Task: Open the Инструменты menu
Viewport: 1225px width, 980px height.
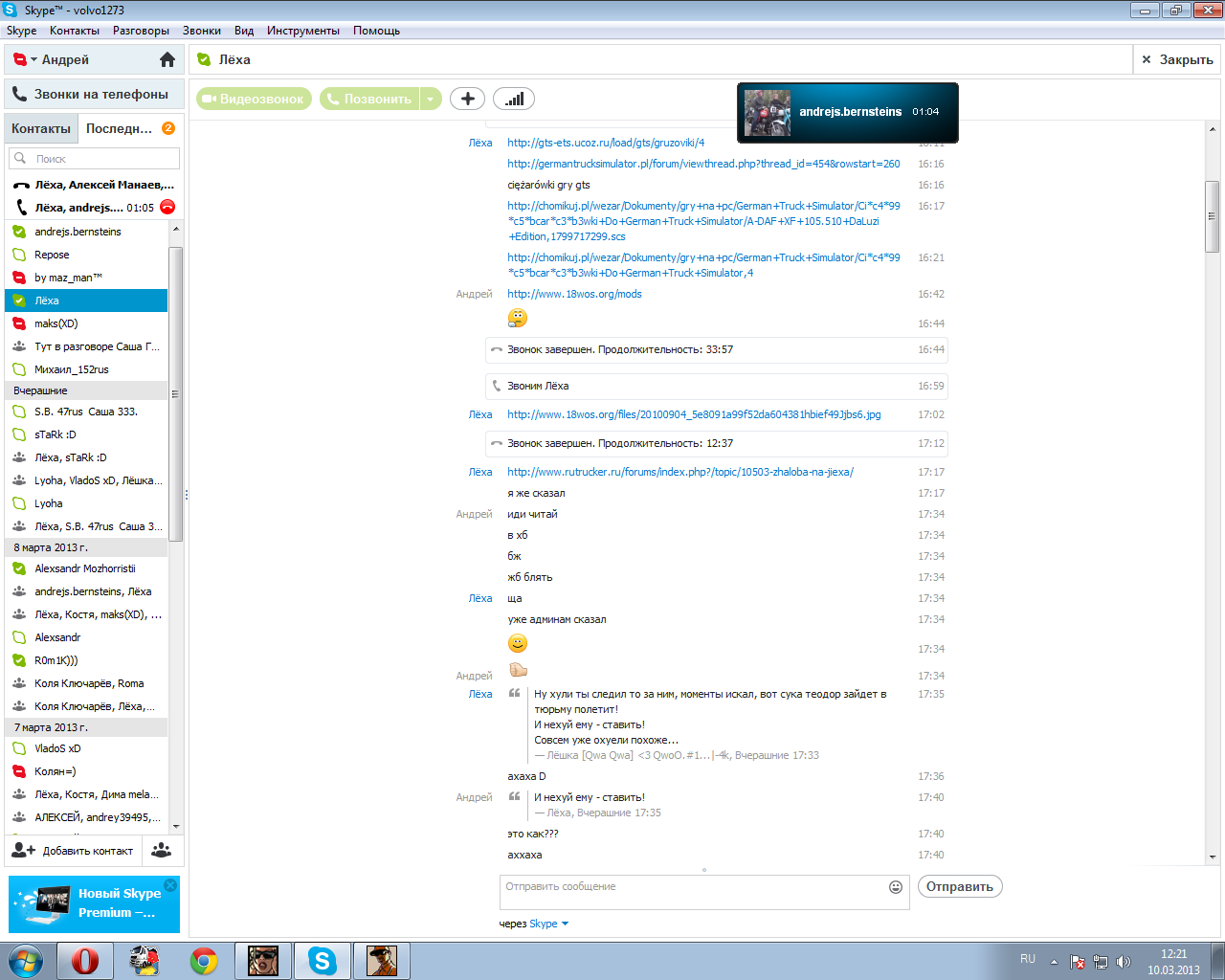Action: coord(303,31)
